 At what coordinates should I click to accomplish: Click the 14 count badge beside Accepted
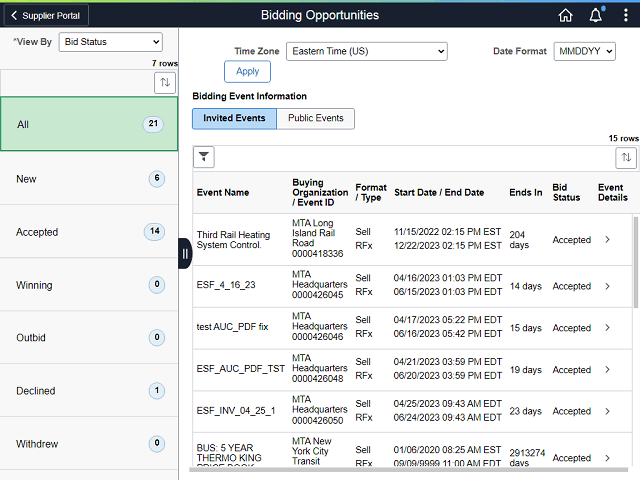pos(154,231)
